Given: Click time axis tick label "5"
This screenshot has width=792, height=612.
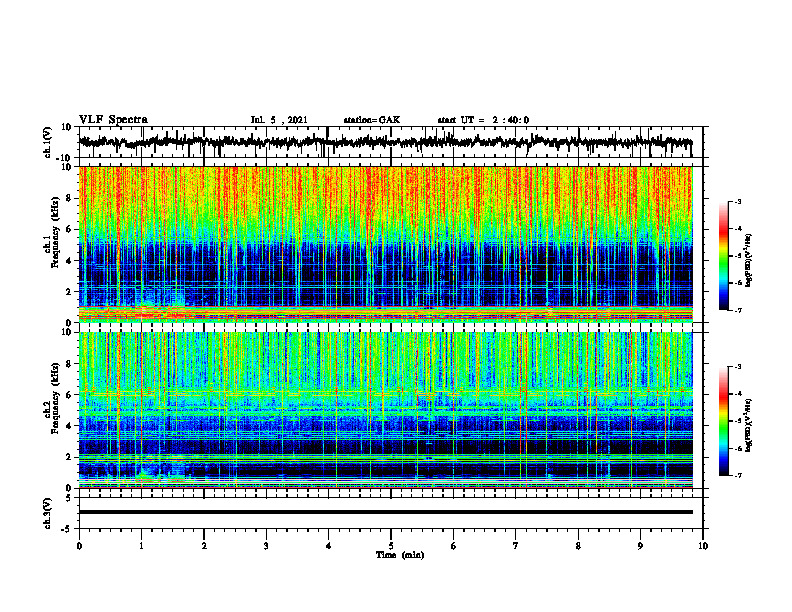Looking at the screenshot, I should point(391,546).
